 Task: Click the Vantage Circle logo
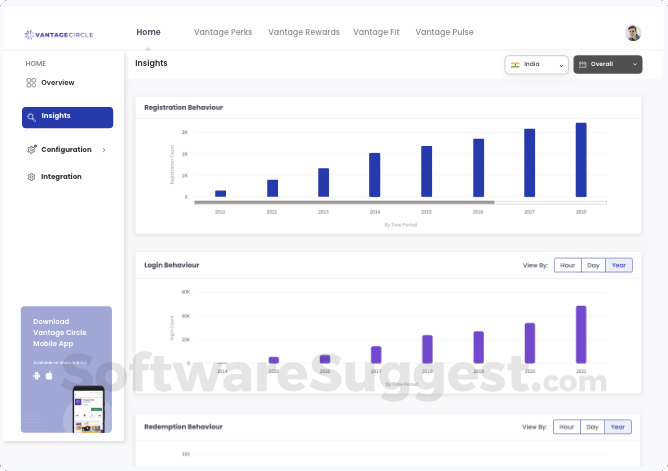59,35
